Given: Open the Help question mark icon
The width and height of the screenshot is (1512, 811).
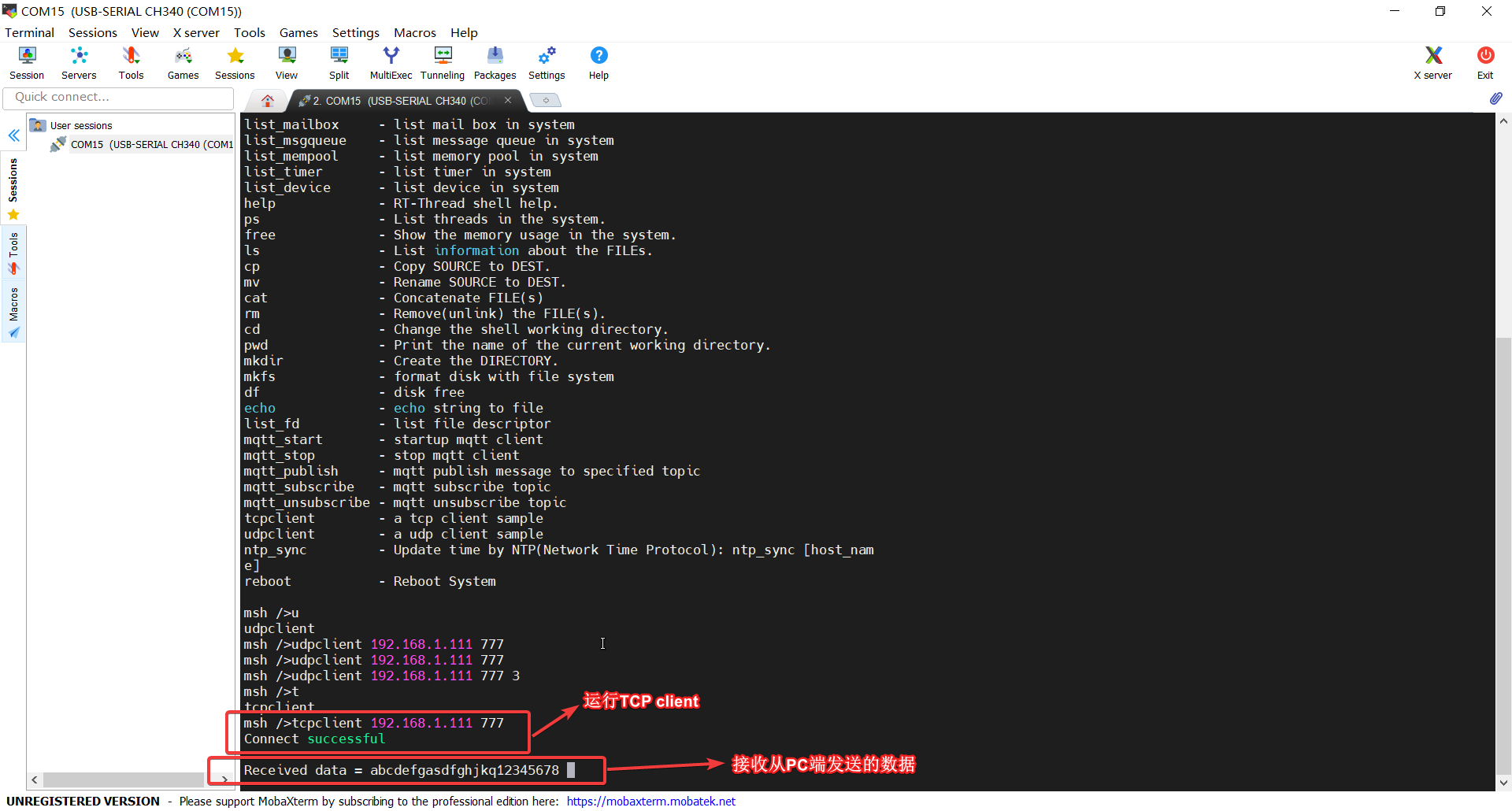Looking at the screenshot, I should 598,63.
